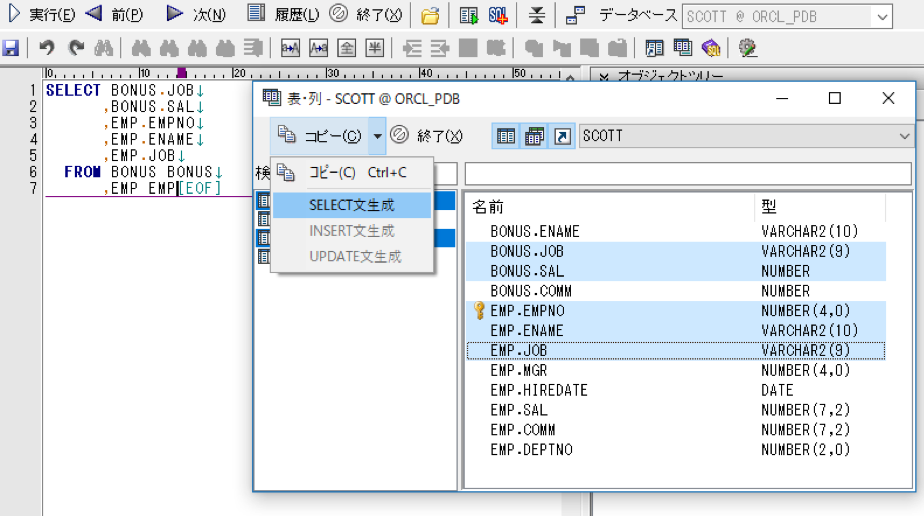The height and width of the screenshot is (516, 924).
Task: Toggle the arrow shortcut icon next to SCOTT
Action: [x=562, y=136]
